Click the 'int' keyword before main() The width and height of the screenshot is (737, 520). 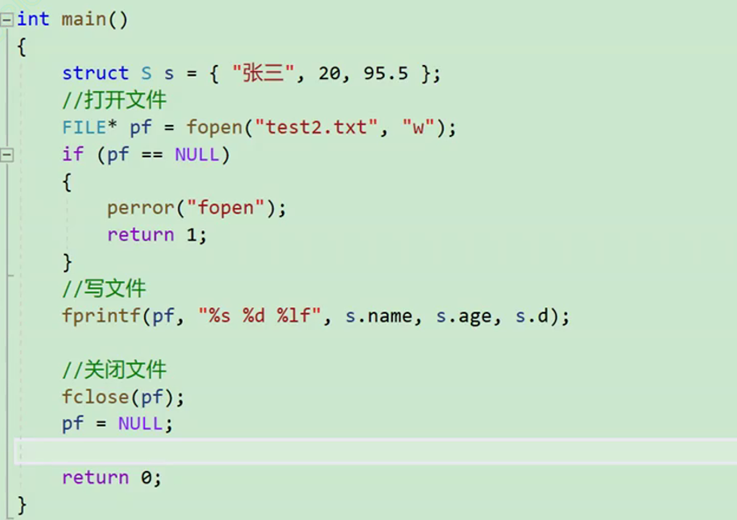click(x=33, y=19)
